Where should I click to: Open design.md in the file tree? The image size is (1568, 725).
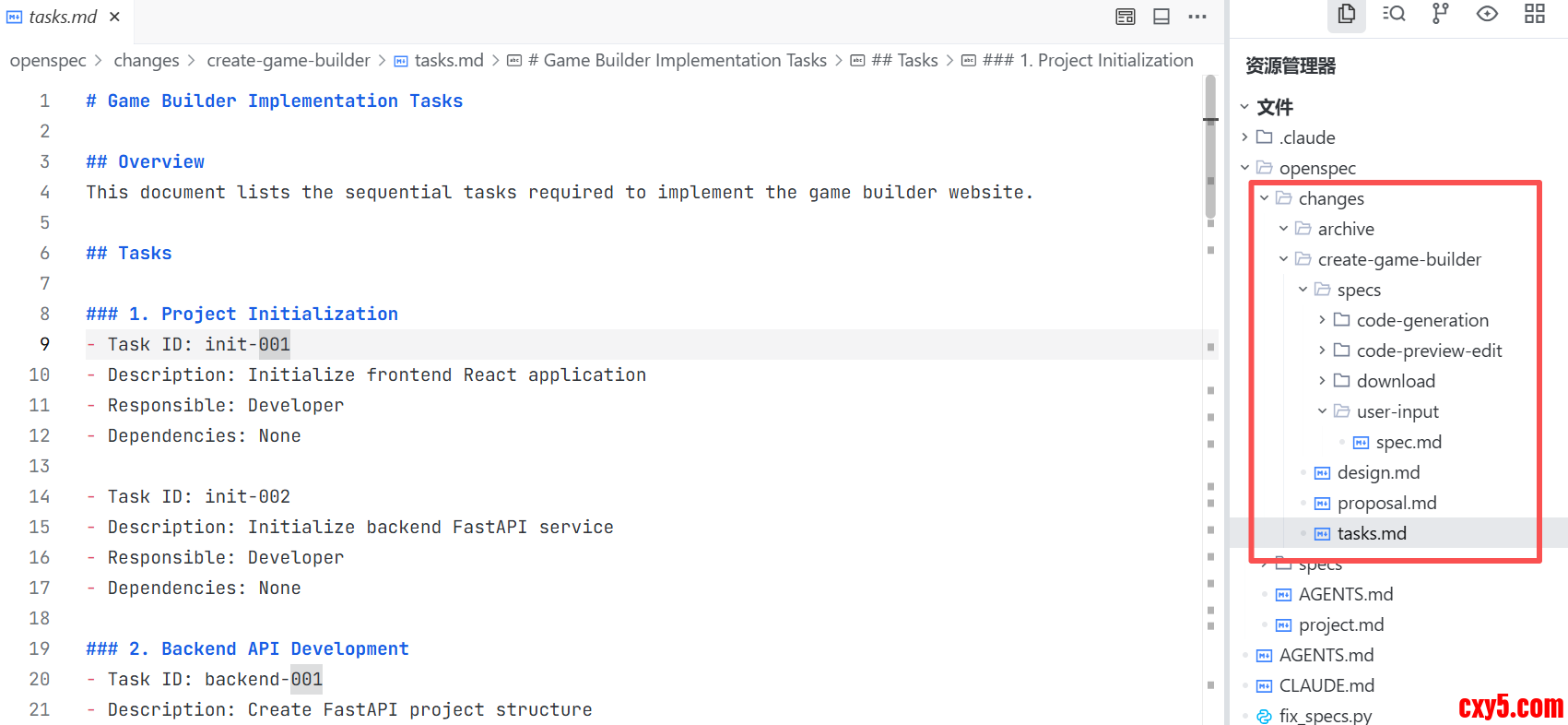pyautogui.click(x=1378, y=472)
